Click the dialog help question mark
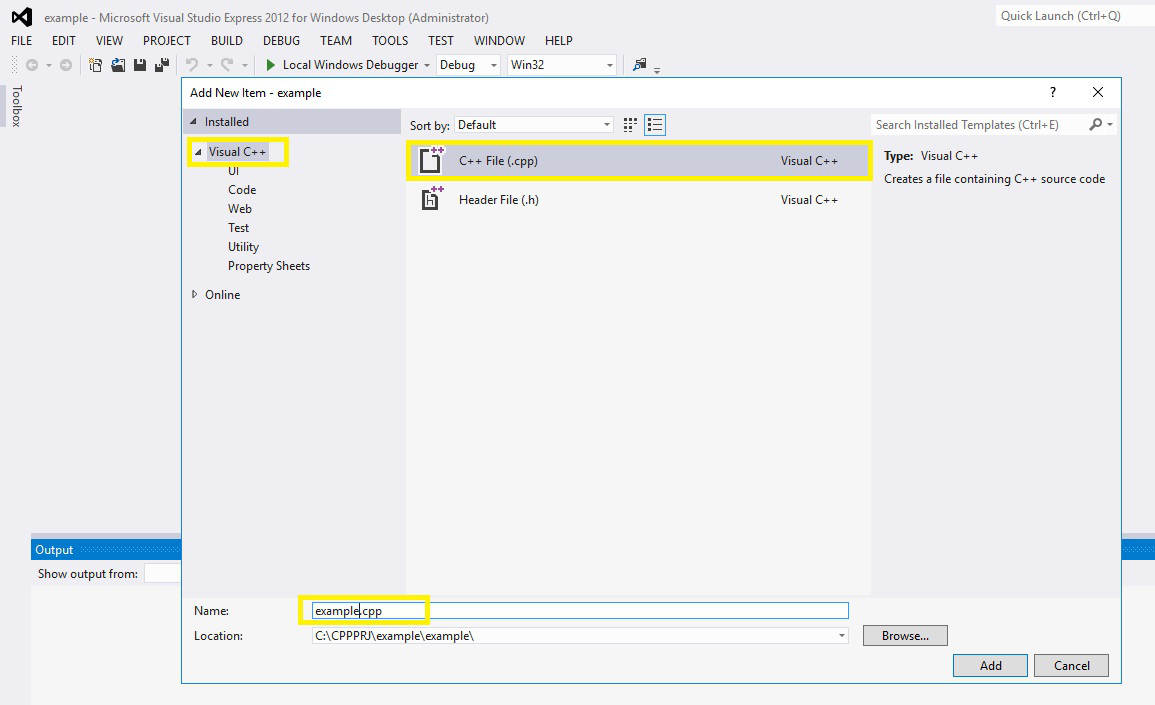Screen dimensions: 1155x705 pos(1053,92)
